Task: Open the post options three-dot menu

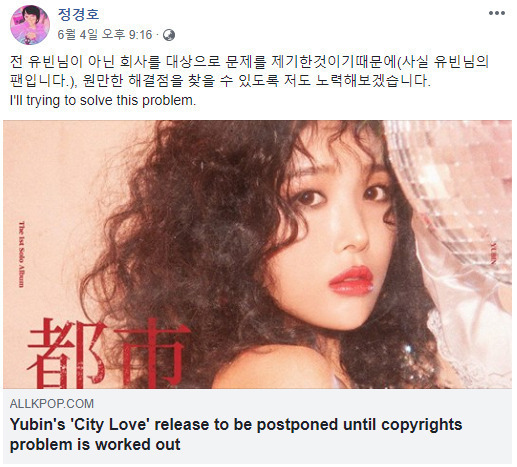Action: click(x=497, y=13)
